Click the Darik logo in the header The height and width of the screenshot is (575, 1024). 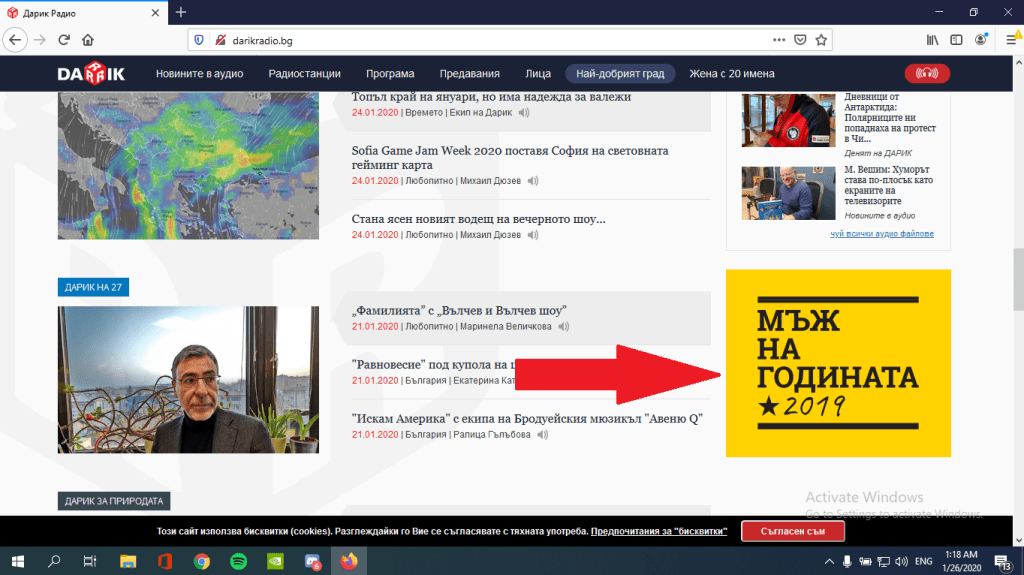pyautogui.click(x=93, y=73)
